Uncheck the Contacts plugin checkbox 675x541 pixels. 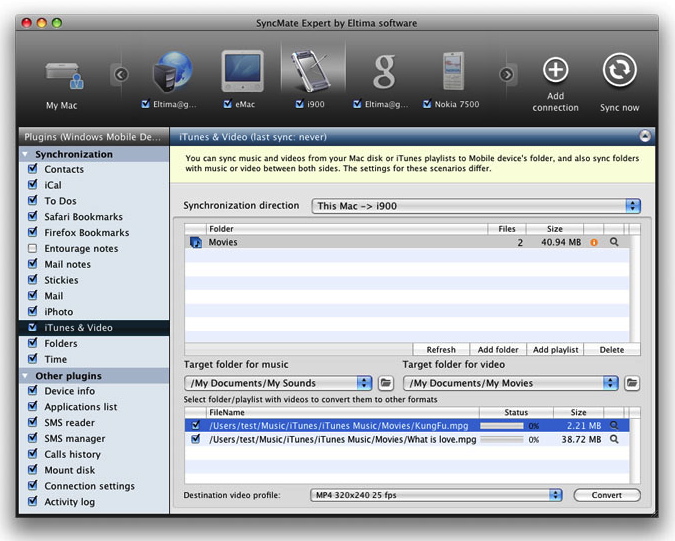[32, 169]
